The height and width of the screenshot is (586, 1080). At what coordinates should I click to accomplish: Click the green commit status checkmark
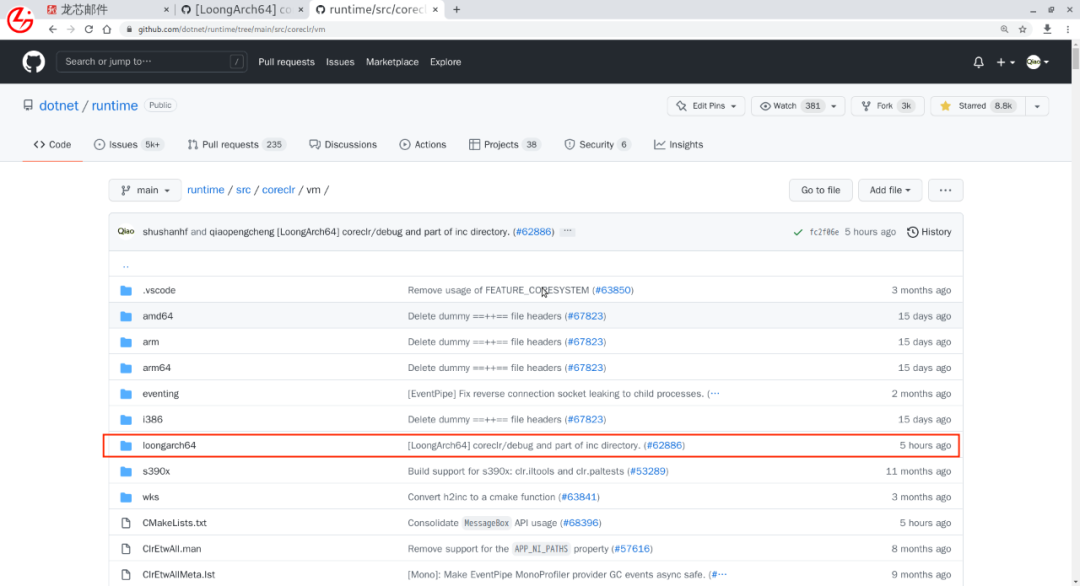pos(798,232)
